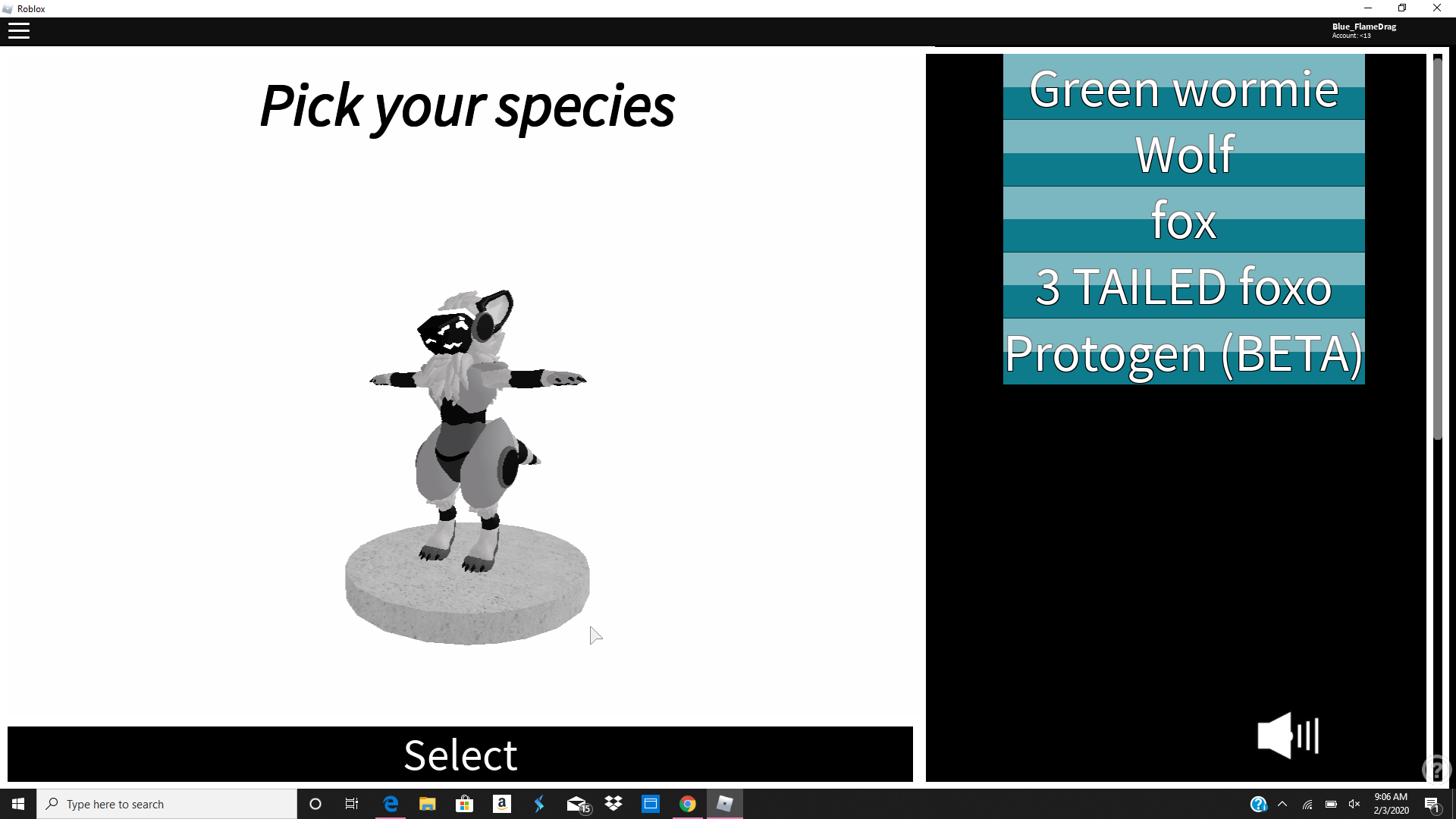Click the hamburger menu icon
The width and height of the screenshot is (1456, 819).
tap(18, 31)
